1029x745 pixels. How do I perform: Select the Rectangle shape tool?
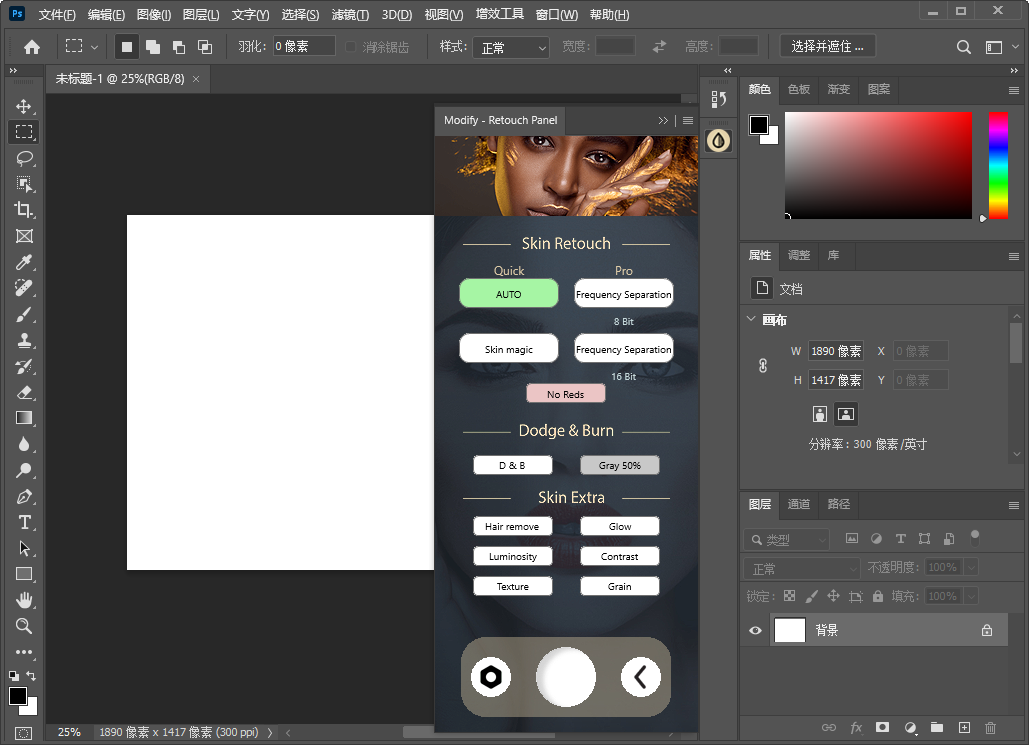[24, 574]
